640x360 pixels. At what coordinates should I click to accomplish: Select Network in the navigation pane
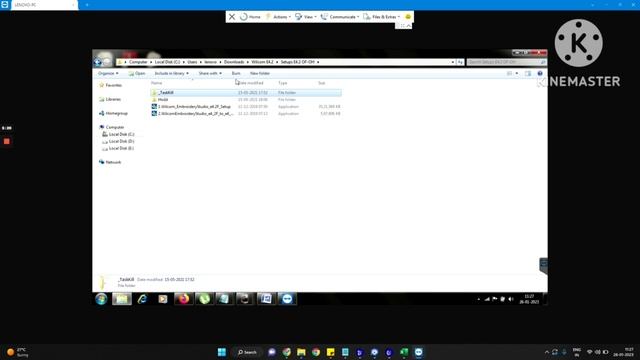pyautogui.click(x=110, y=162)
